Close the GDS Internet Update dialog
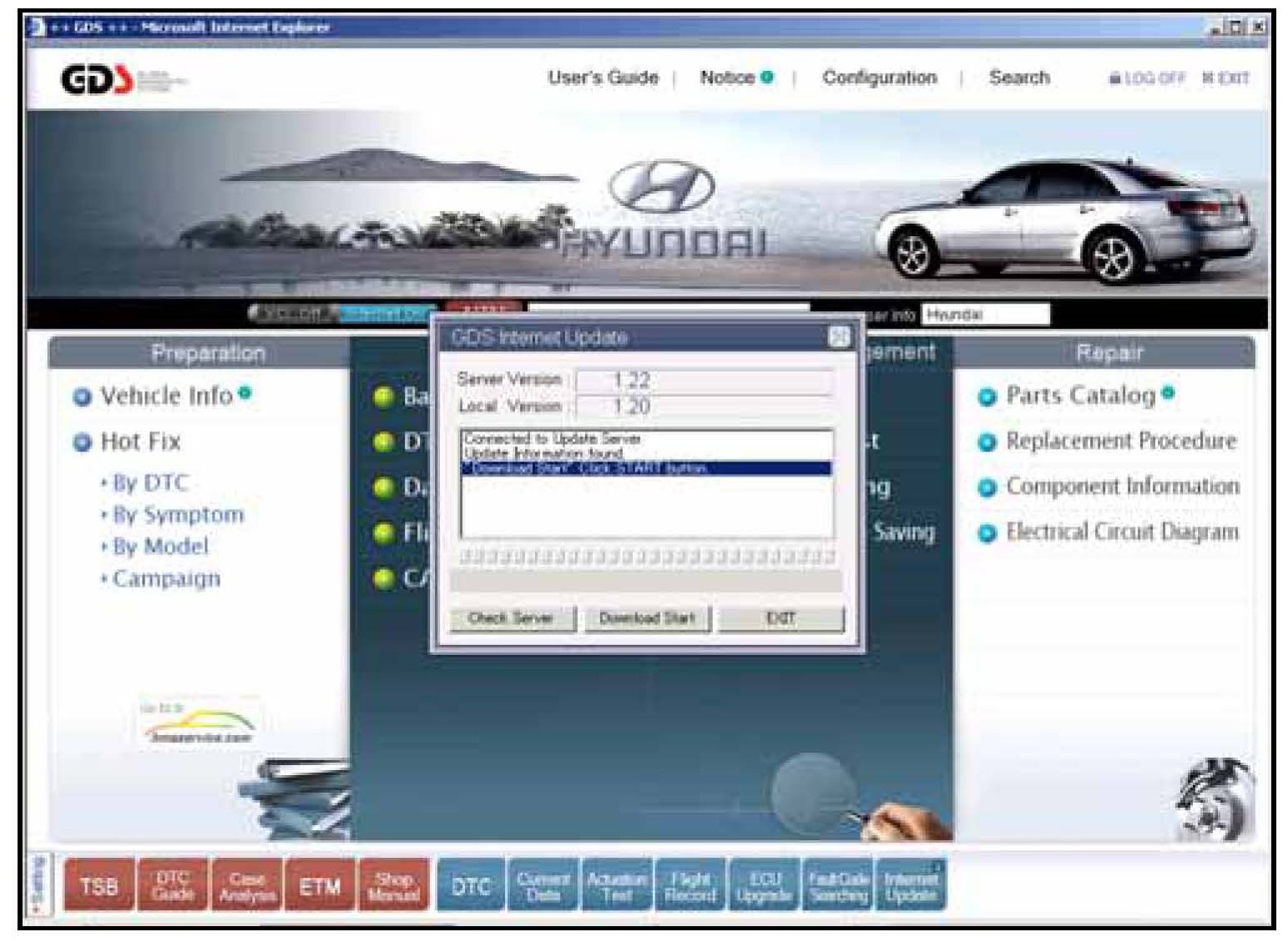The width and height of the screenshot is (1288, 952). pyautogui.click(x=839, y=337)
